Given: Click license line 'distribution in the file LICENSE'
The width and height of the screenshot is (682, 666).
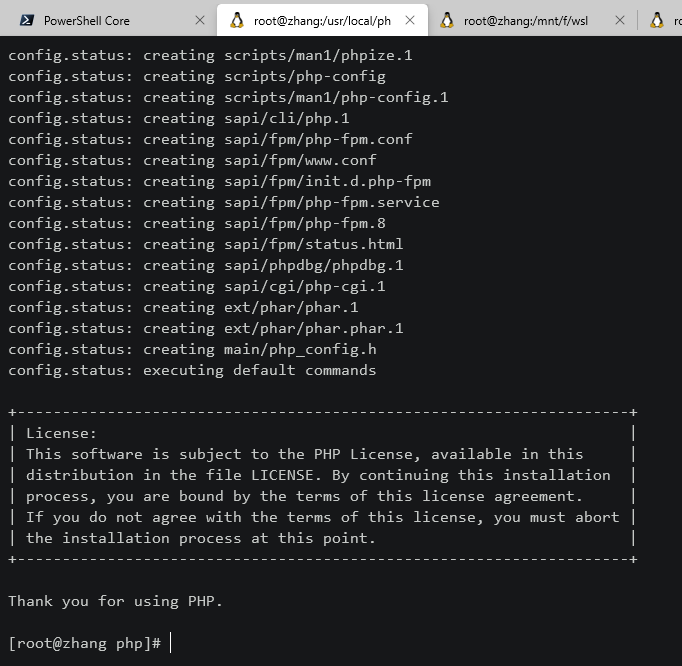Looking at the screenshot, I should tap(318, 475).
